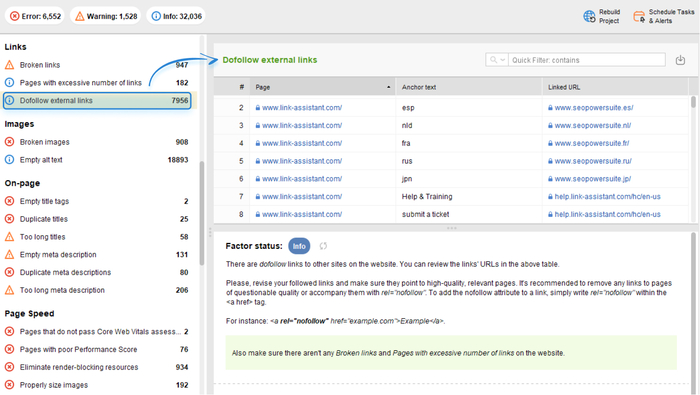Click lock icon of help.link-assistant.com in row 7

(x=550, y=196)
